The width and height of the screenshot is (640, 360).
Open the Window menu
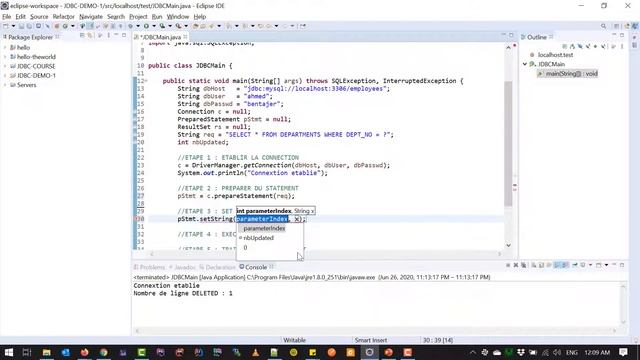(178, 17)
